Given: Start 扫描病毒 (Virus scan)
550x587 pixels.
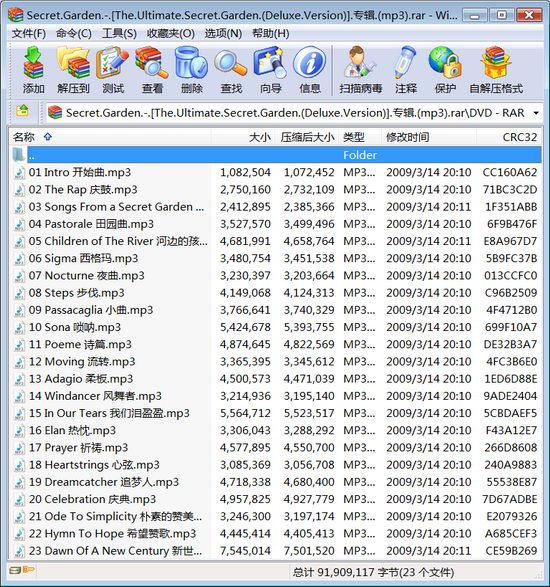Looking at the screenshot, I should coord(361,70).
